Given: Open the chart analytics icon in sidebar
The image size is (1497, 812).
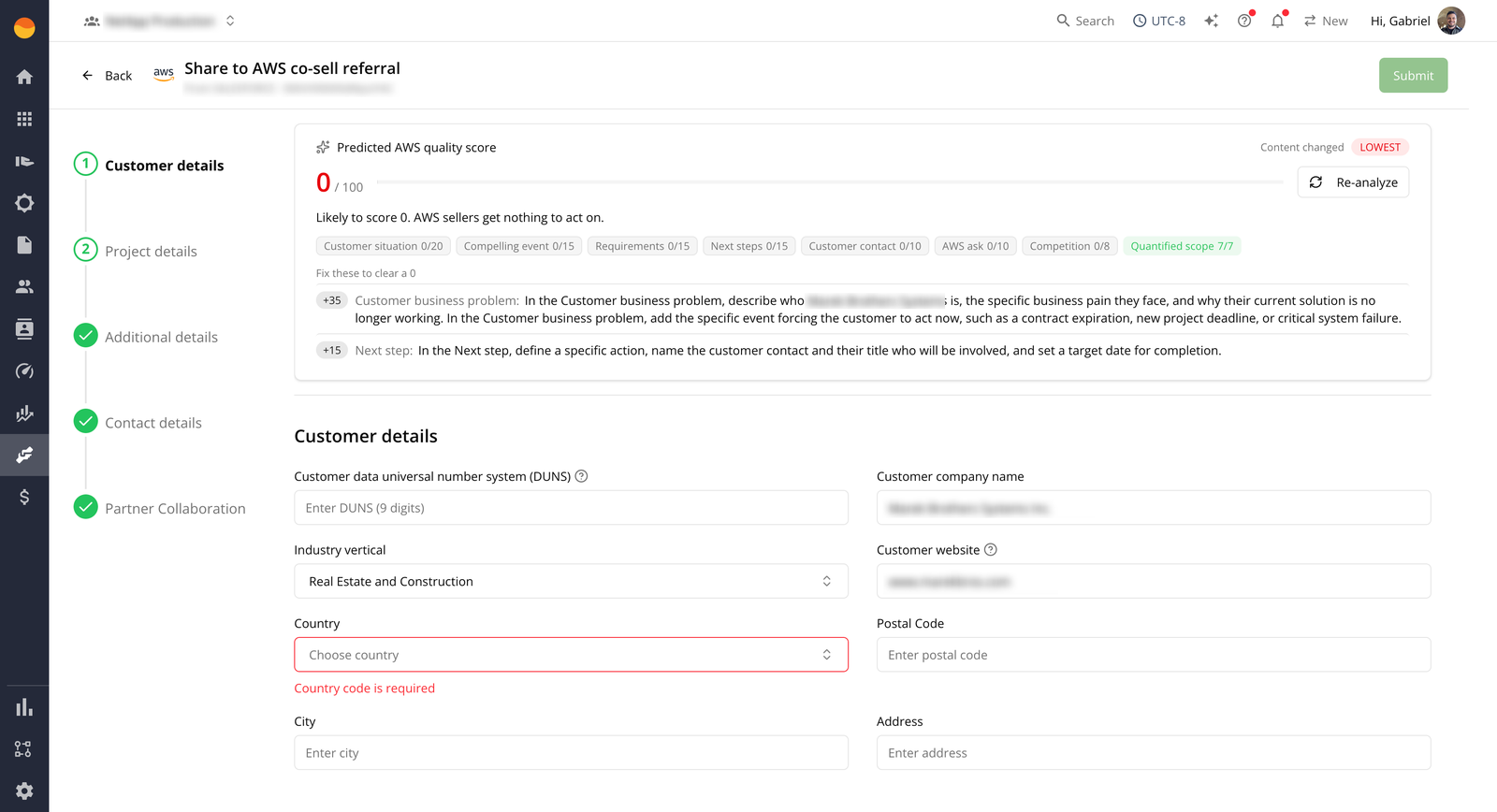Looking at the screenshot, I should tap(24, 413).
